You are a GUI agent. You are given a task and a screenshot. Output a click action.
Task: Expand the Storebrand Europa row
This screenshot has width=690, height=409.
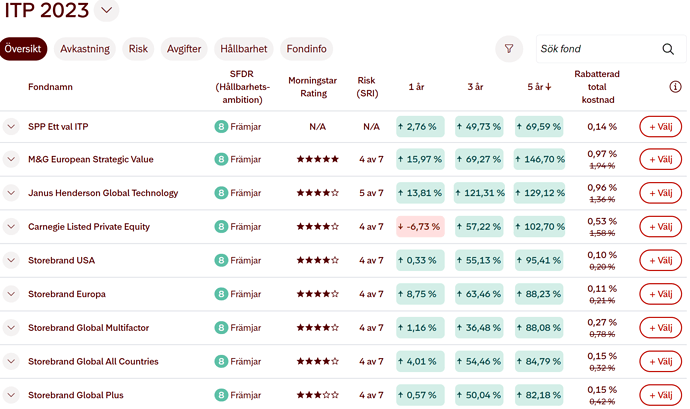click(11, 294)
